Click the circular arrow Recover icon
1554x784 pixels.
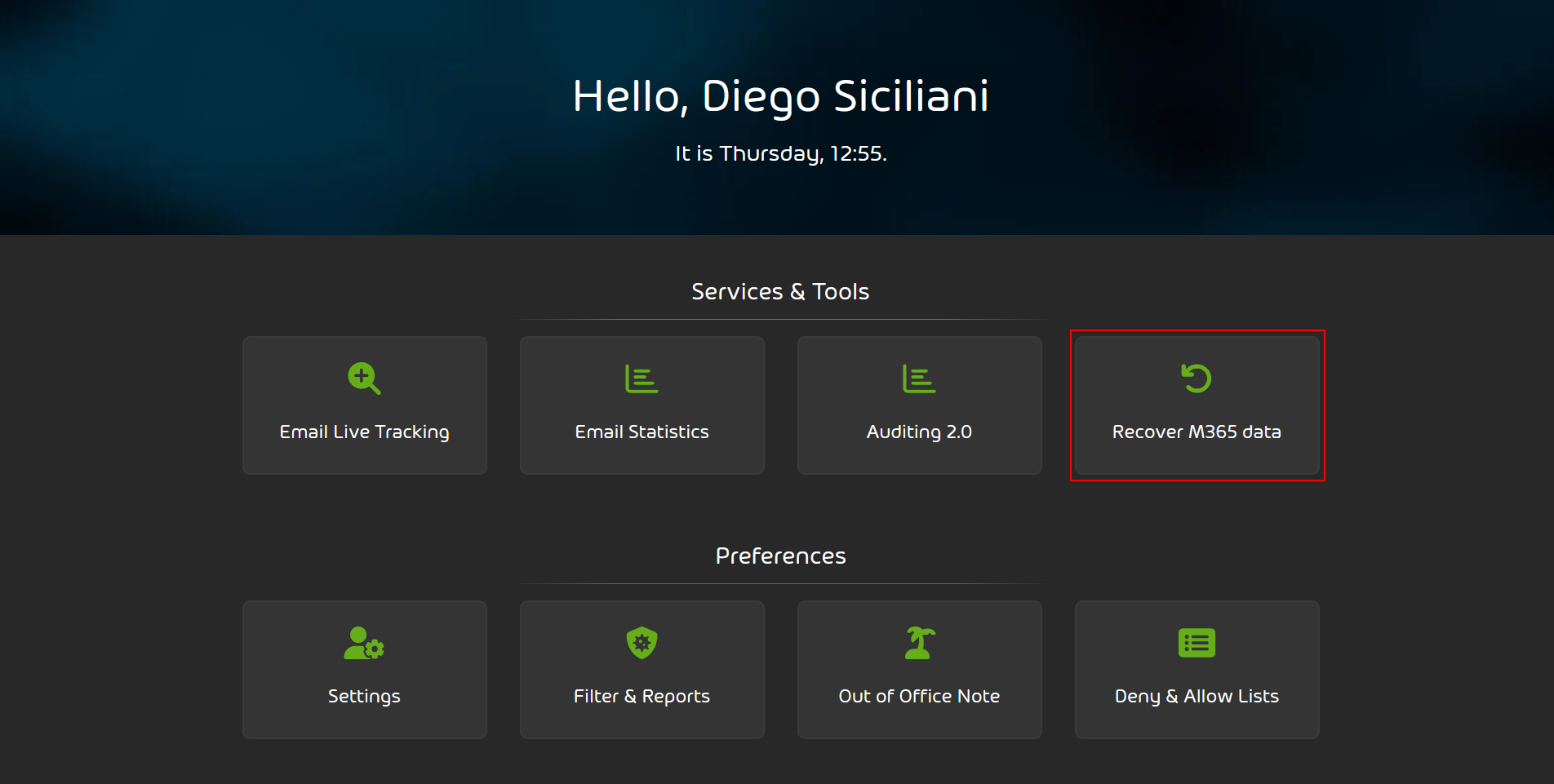1197,379
